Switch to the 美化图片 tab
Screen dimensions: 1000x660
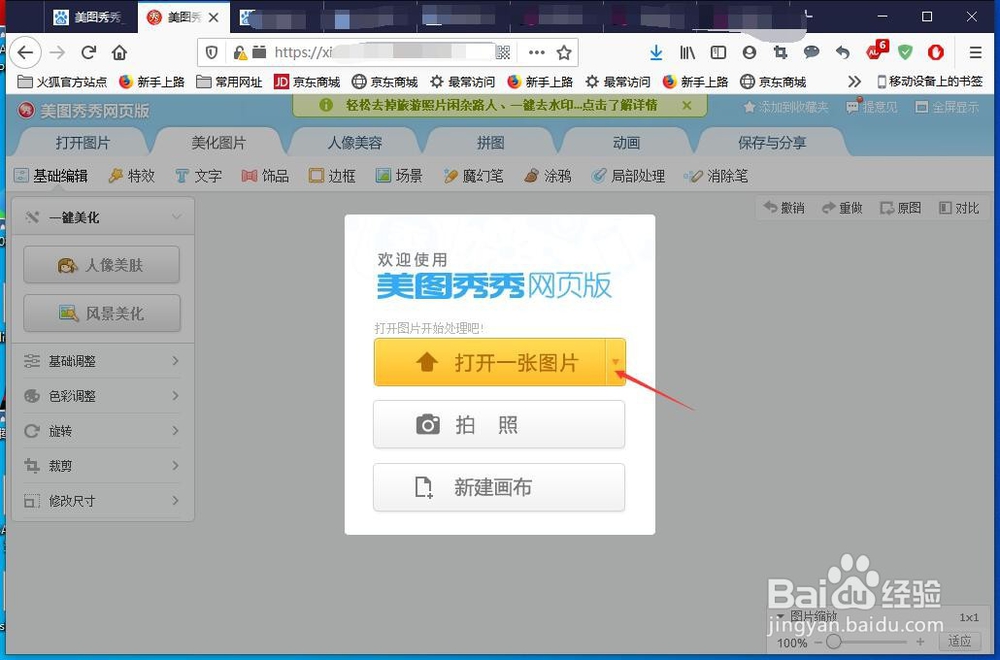[219, 143]
